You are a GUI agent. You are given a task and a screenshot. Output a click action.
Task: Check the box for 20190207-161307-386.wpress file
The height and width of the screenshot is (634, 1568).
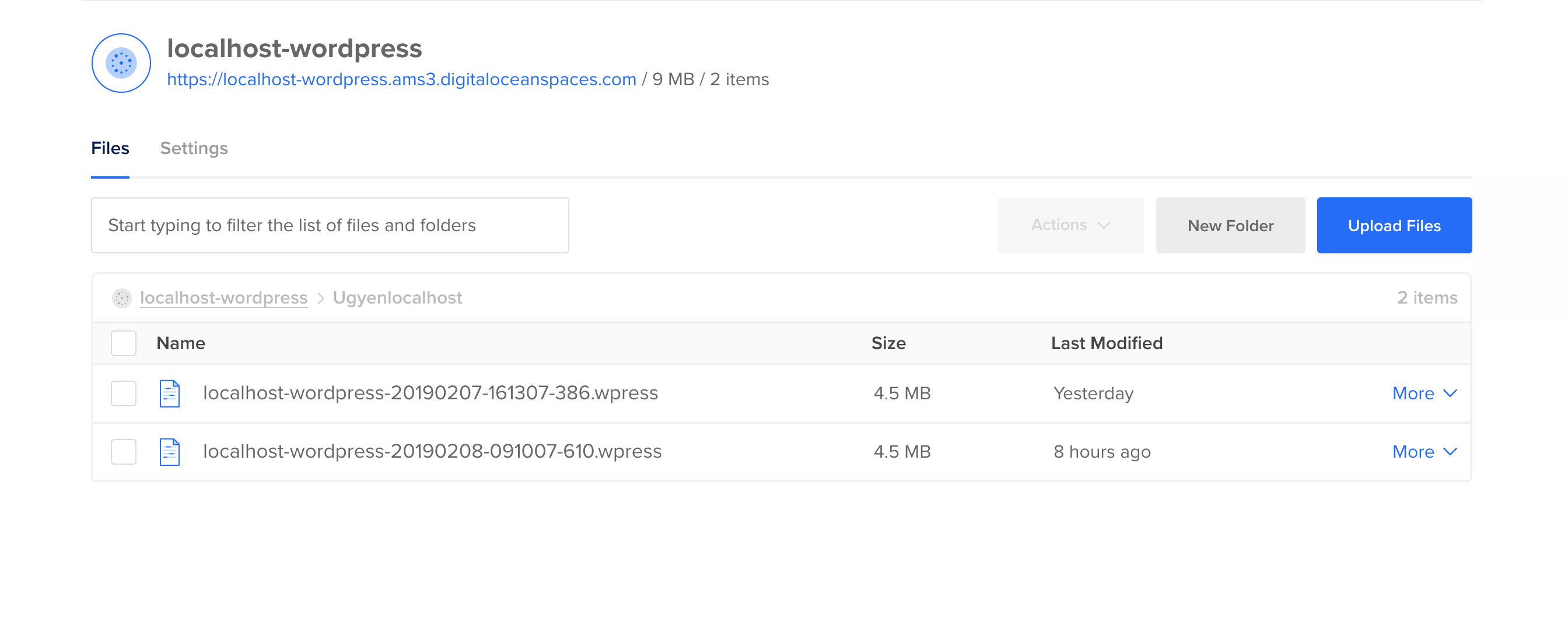click(124, 393)
